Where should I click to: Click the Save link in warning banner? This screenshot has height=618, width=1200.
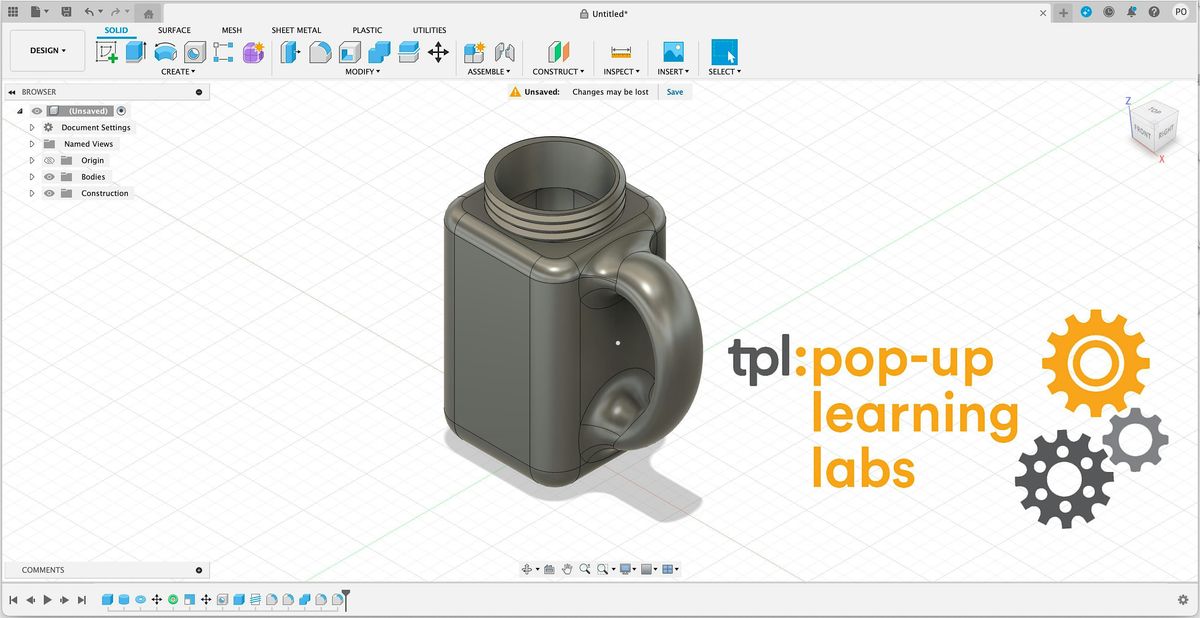(675, 92)
